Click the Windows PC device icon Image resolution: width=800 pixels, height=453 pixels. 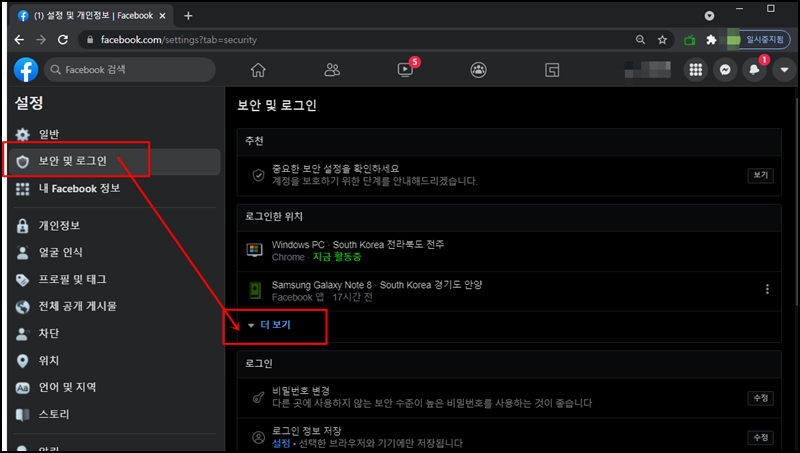[x=255, y=250]
